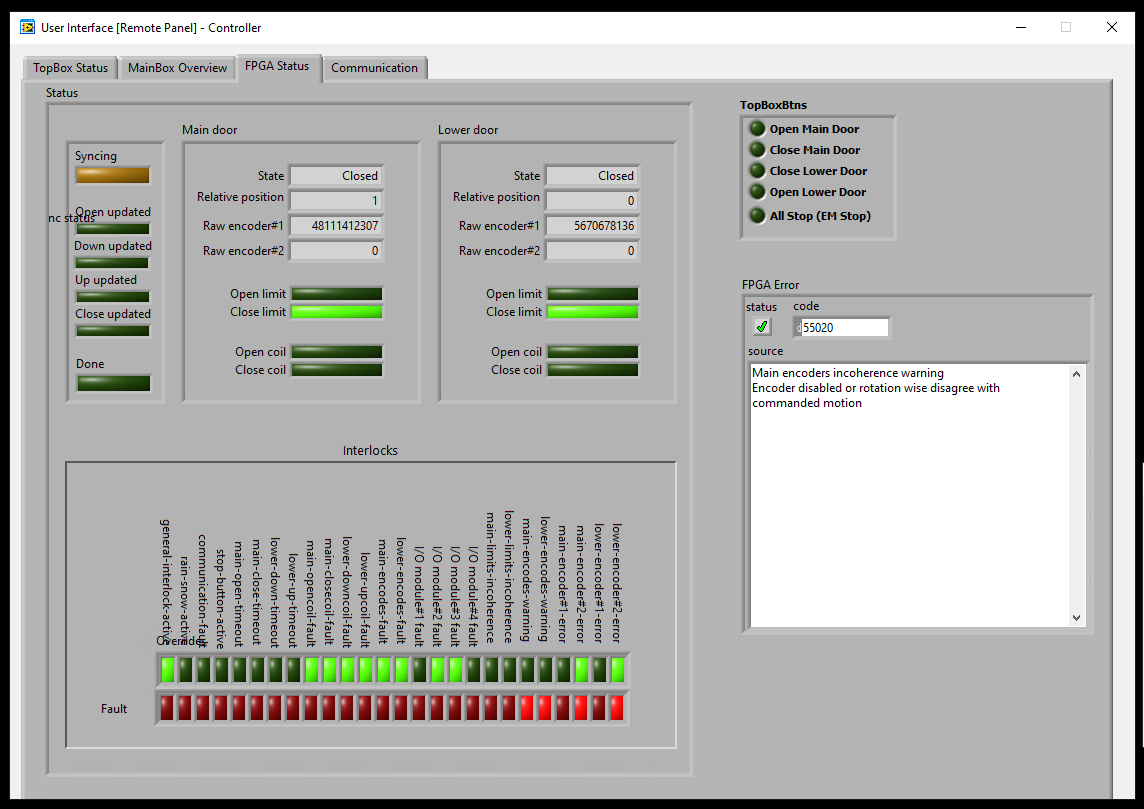Click the Fault LED for lower-encodes-warning
The image size is (1144, 809).
[545, 708]
